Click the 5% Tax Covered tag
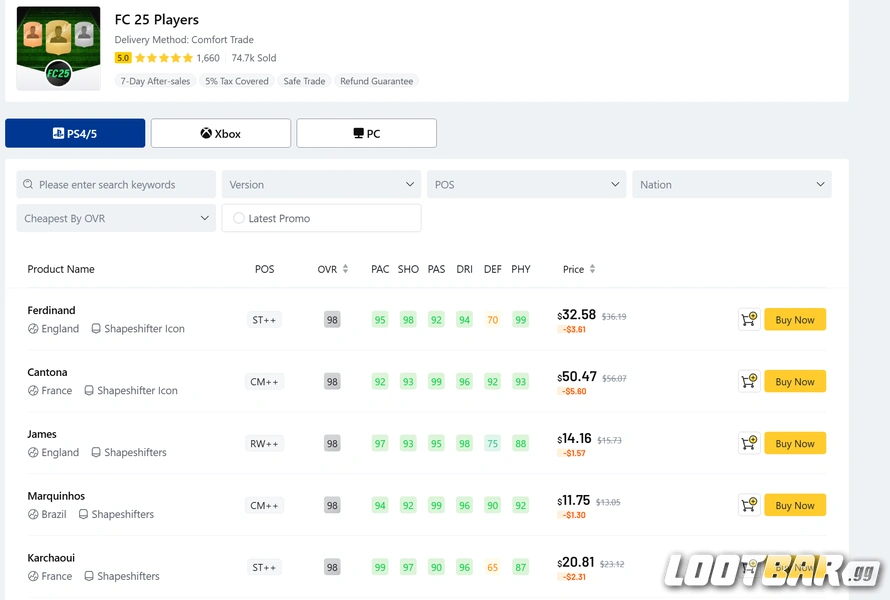Screen dimensions: 890x600 (x=237, y=81)
